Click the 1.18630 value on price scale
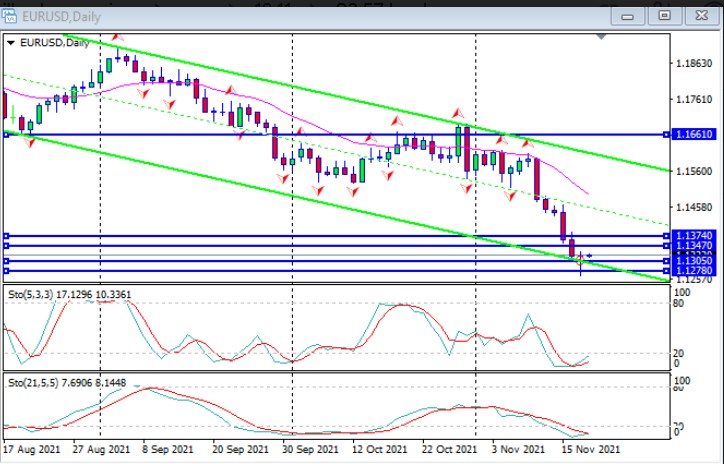This screenshot has width=724, height=464. pyautogui.click(x=693, y=63)
